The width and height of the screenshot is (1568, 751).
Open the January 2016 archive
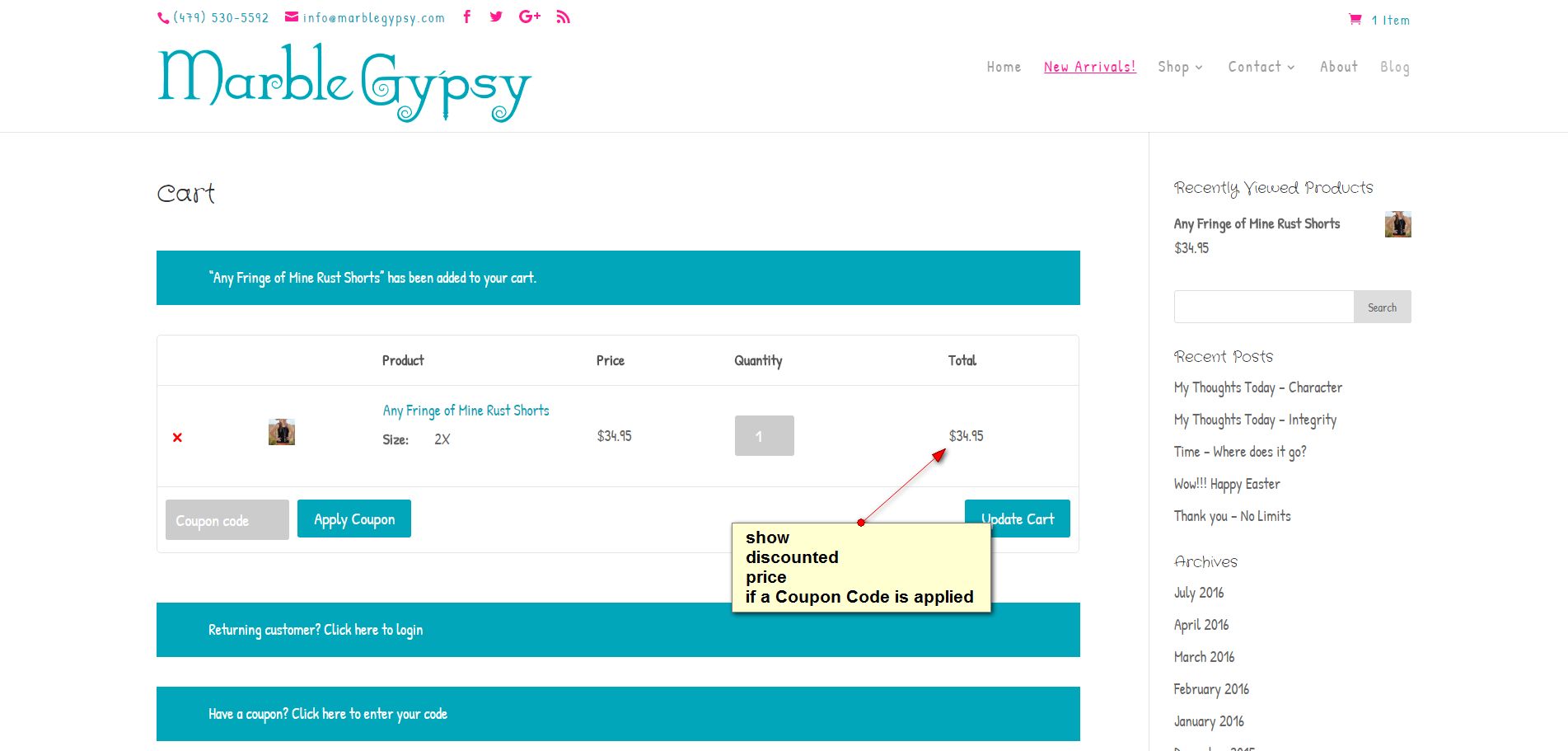tap(1209, 721)
